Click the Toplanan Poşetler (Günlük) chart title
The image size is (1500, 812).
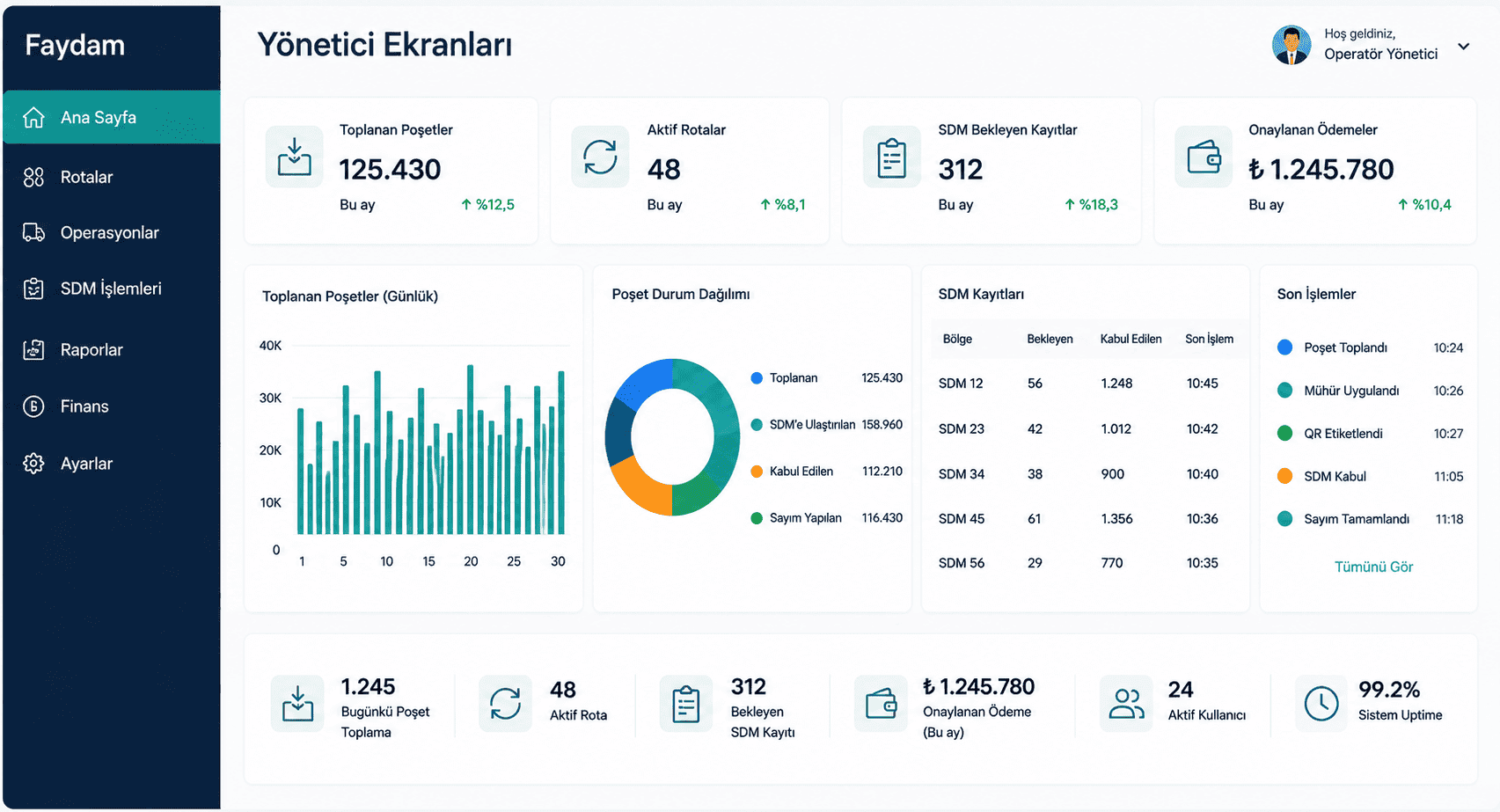350,296
